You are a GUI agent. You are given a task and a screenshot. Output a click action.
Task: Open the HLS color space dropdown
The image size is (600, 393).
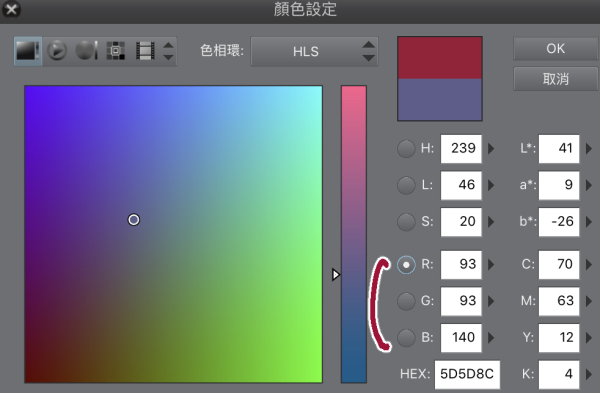point(315,51)
